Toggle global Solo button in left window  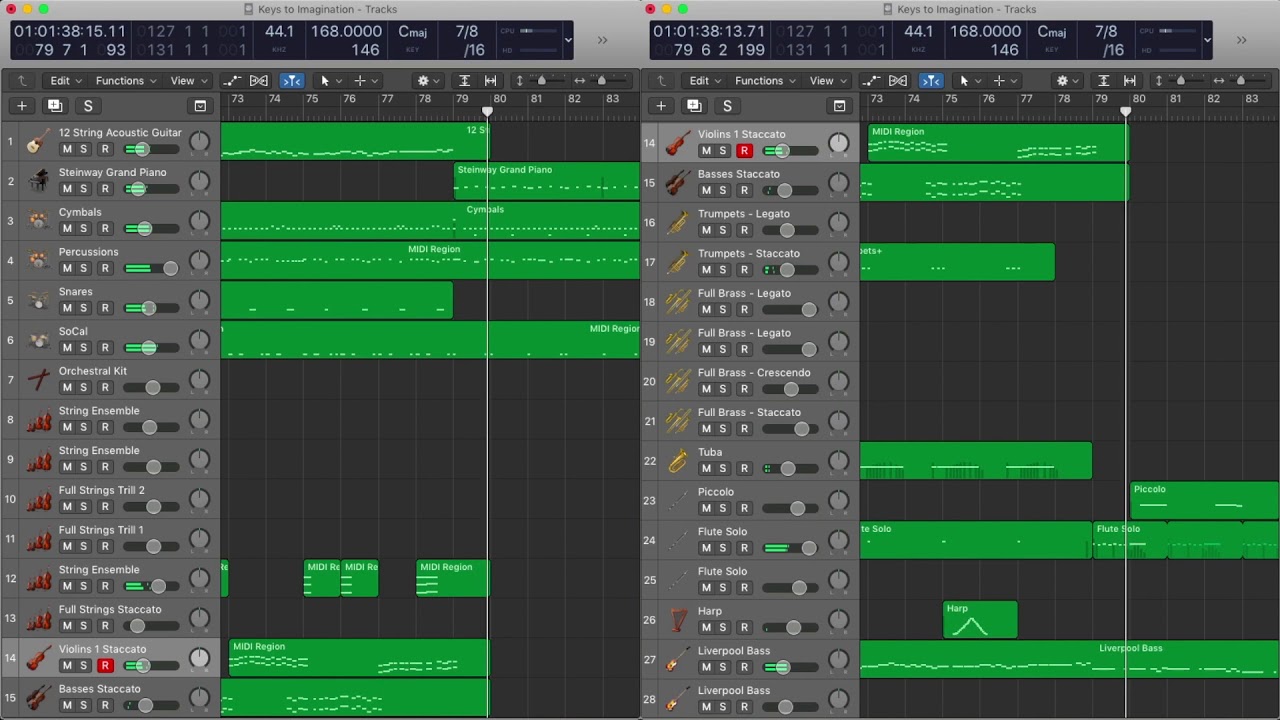tap(88, 106)
